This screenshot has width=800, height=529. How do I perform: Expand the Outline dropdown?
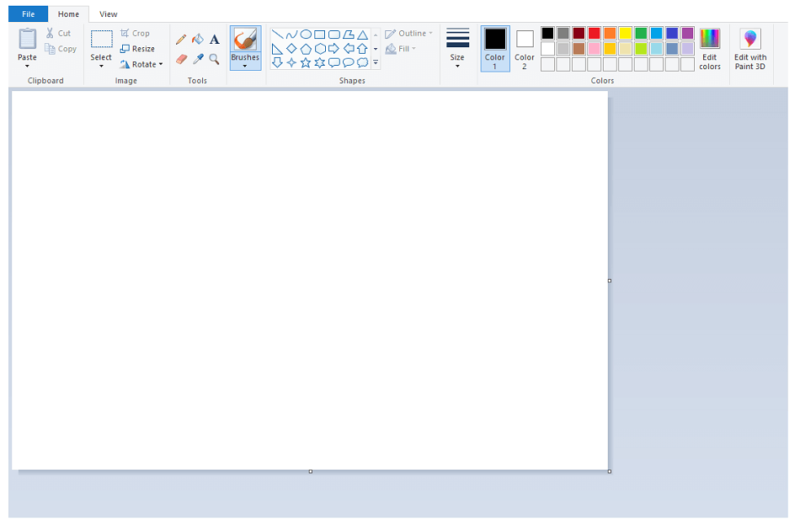click(x=431, y=33)
